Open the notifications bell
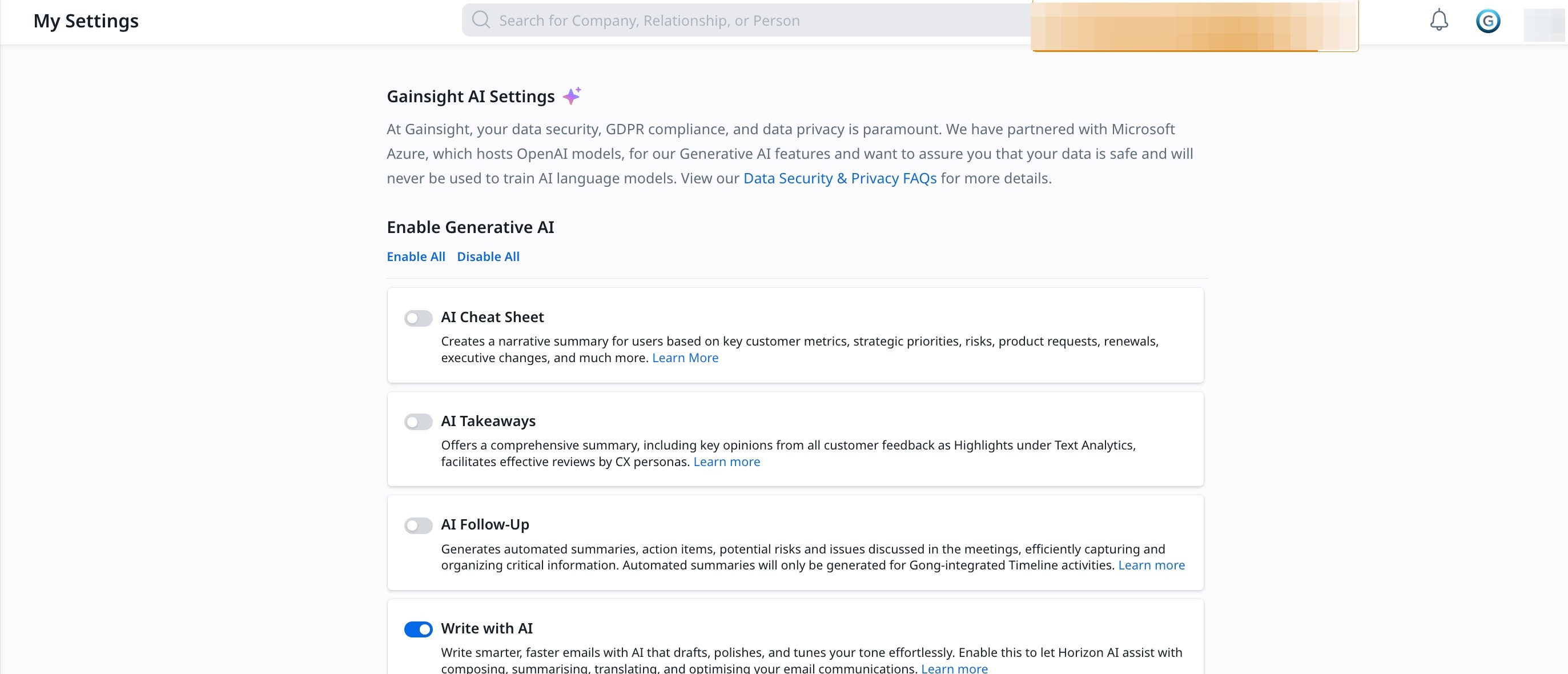 [x=1438, y=21]
